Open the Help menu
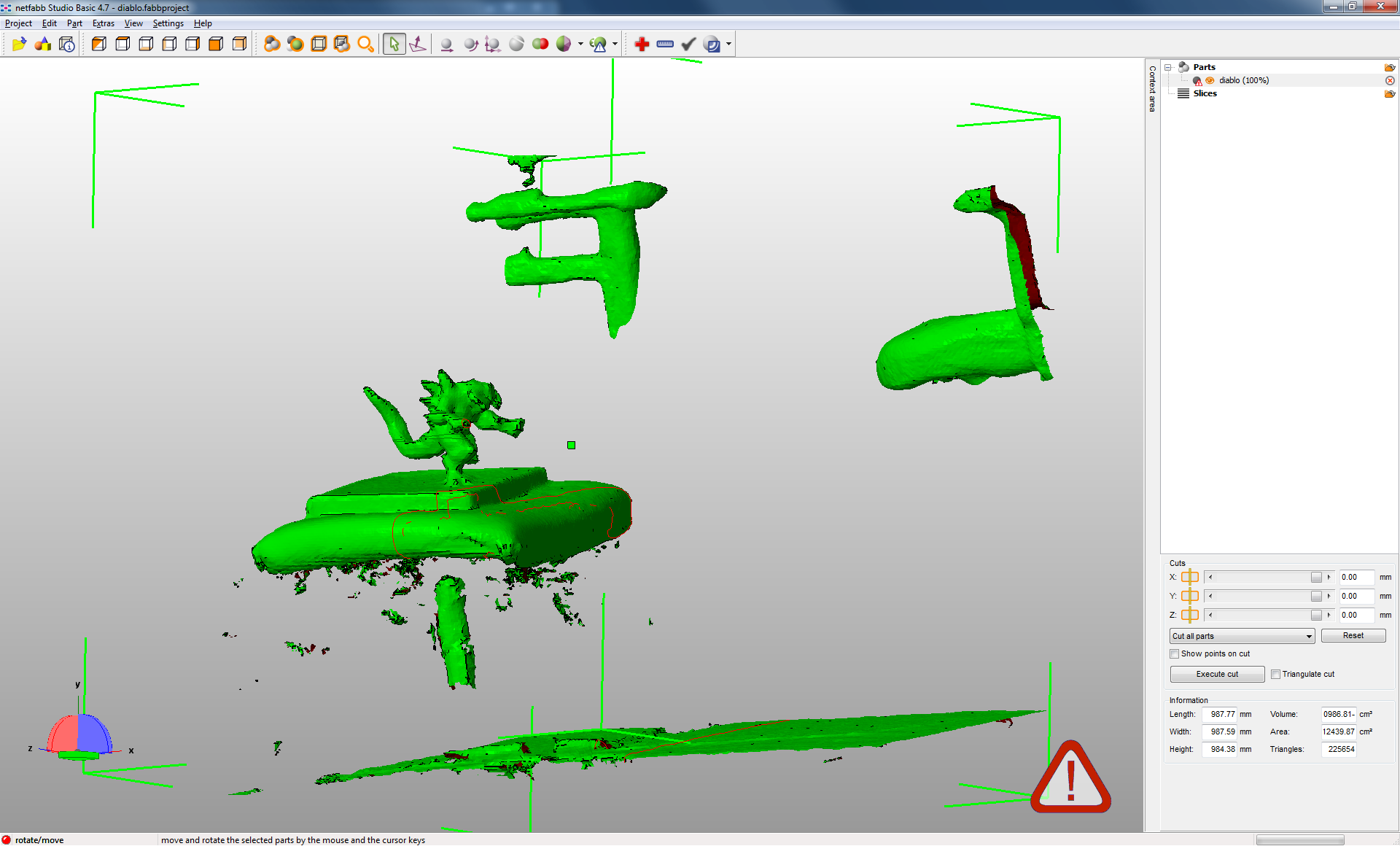 tap(203, 23)
